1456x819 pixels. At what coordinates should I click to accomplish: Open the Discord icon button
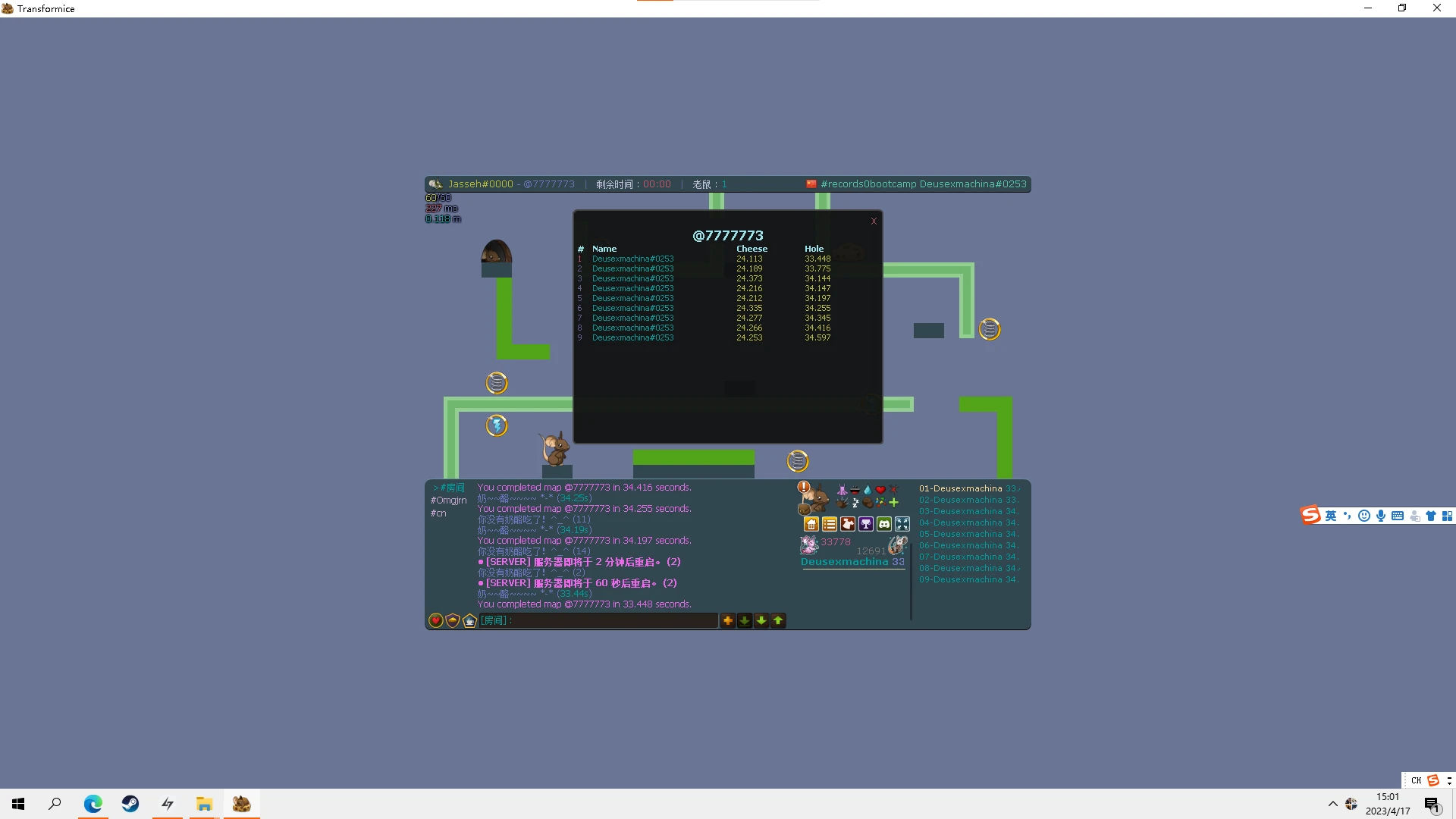tap(884, 524)
